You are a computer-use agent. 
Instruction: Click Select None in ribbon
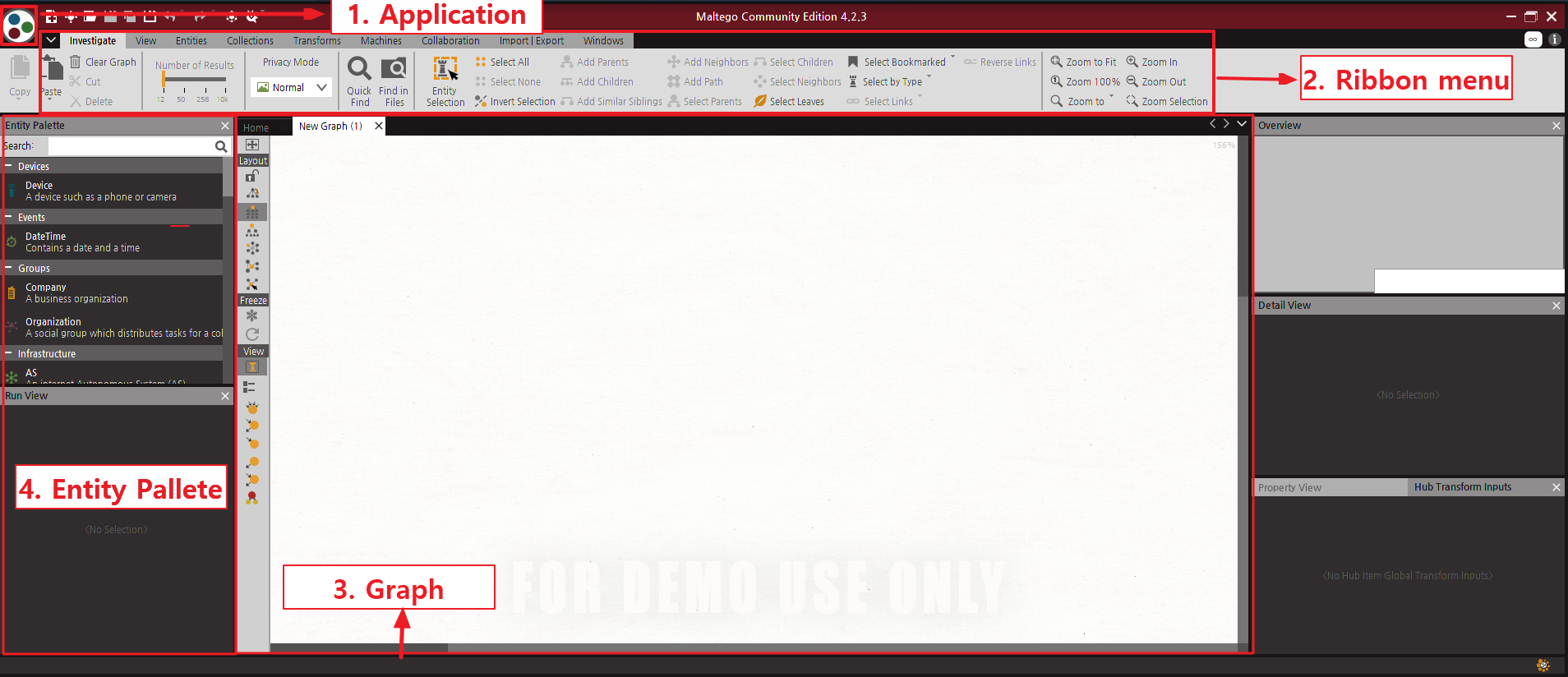(x=507, y=81)
